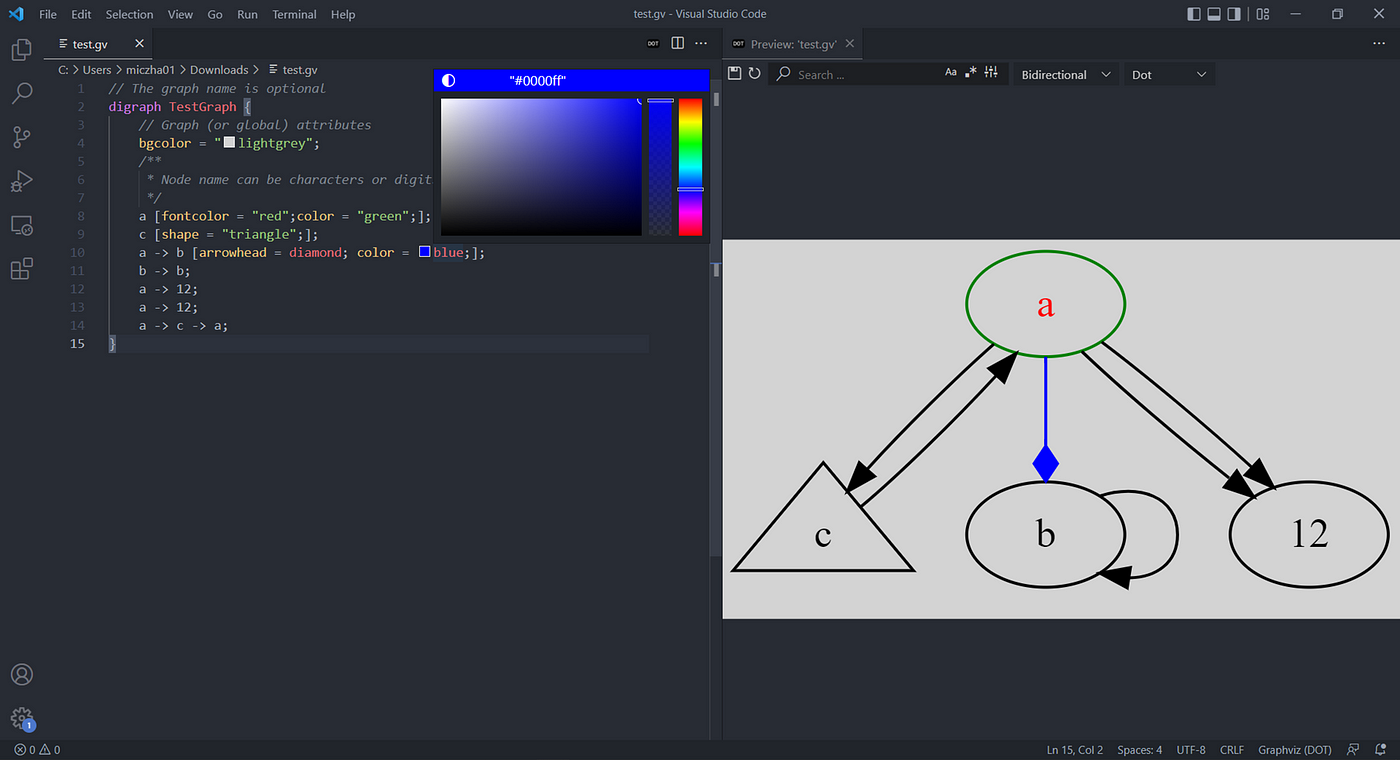Open the Selection menu
This screenshot has height=760, width=1400.
[x=130, y=14]
